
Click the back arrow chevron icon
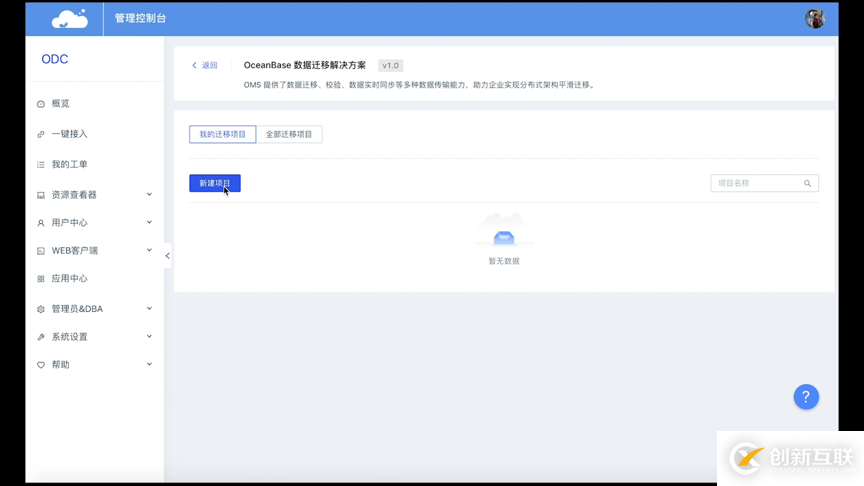click(194, 65)
